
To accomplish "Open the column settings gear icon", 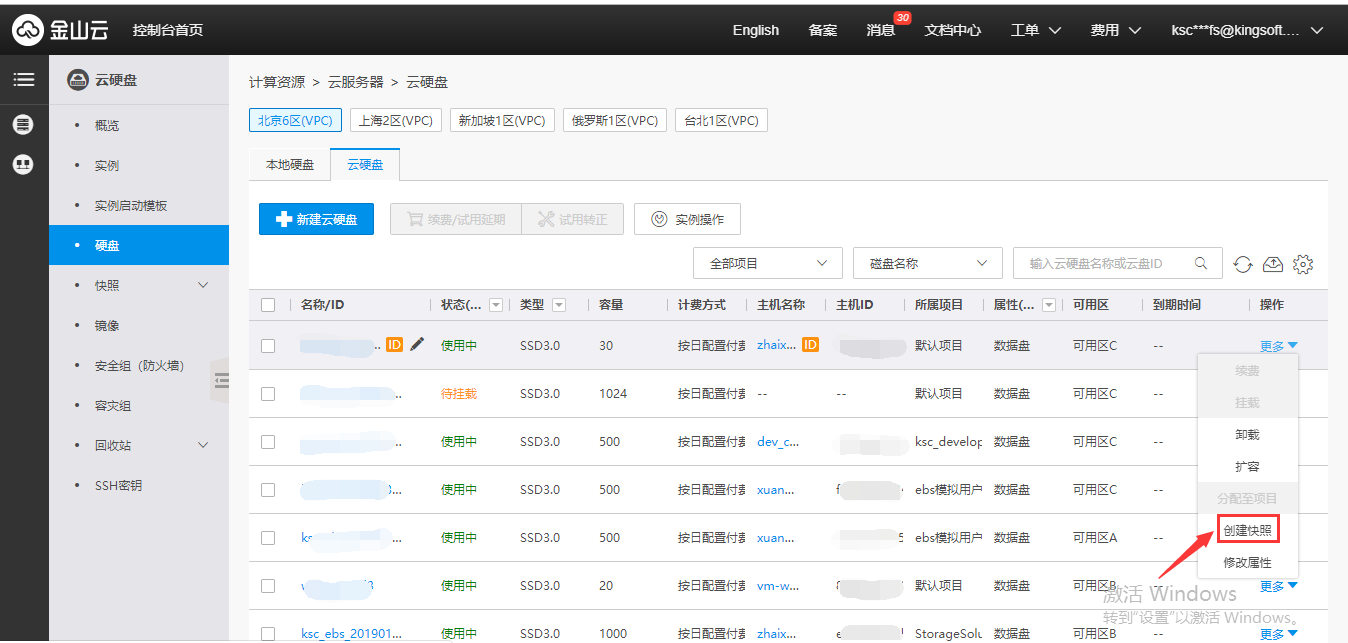I will [x=1302, y=264].
